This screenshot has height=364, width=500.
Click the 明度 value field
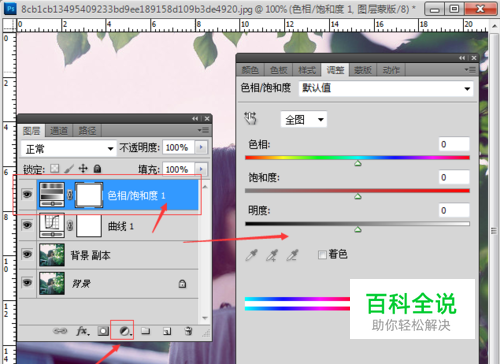(454, 210)
